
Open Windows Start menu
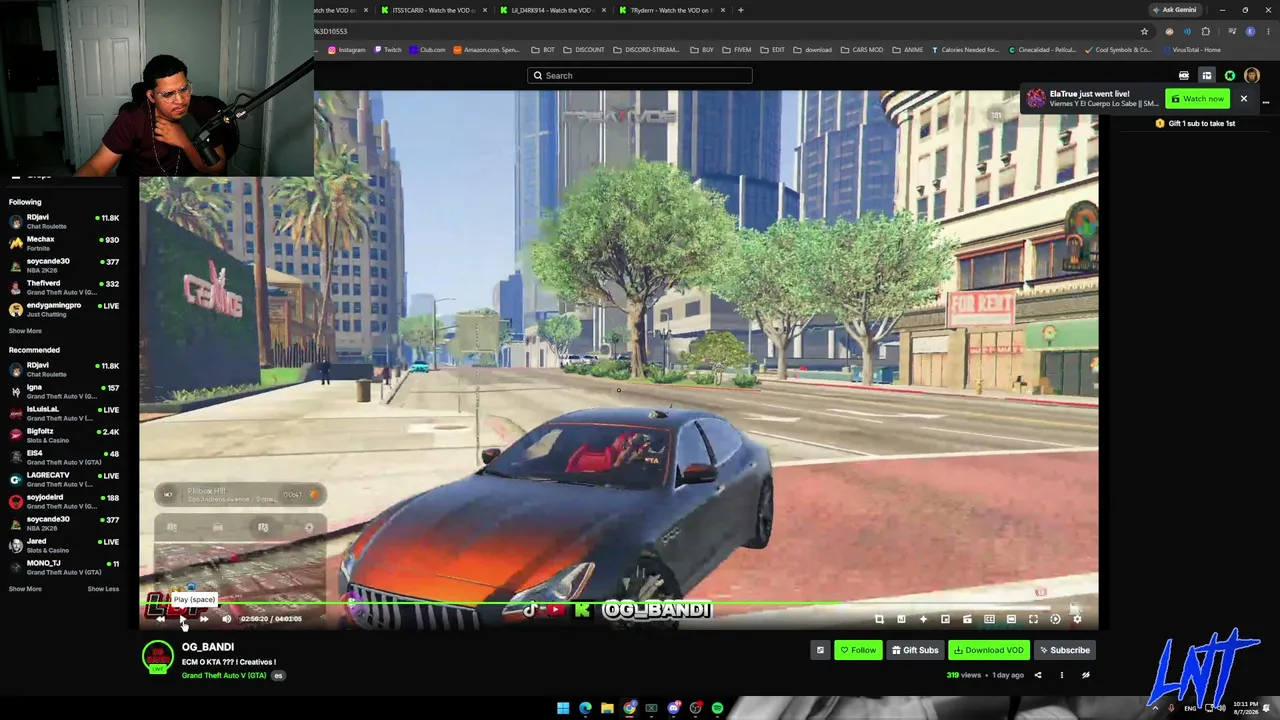click(x=563, y=709)
